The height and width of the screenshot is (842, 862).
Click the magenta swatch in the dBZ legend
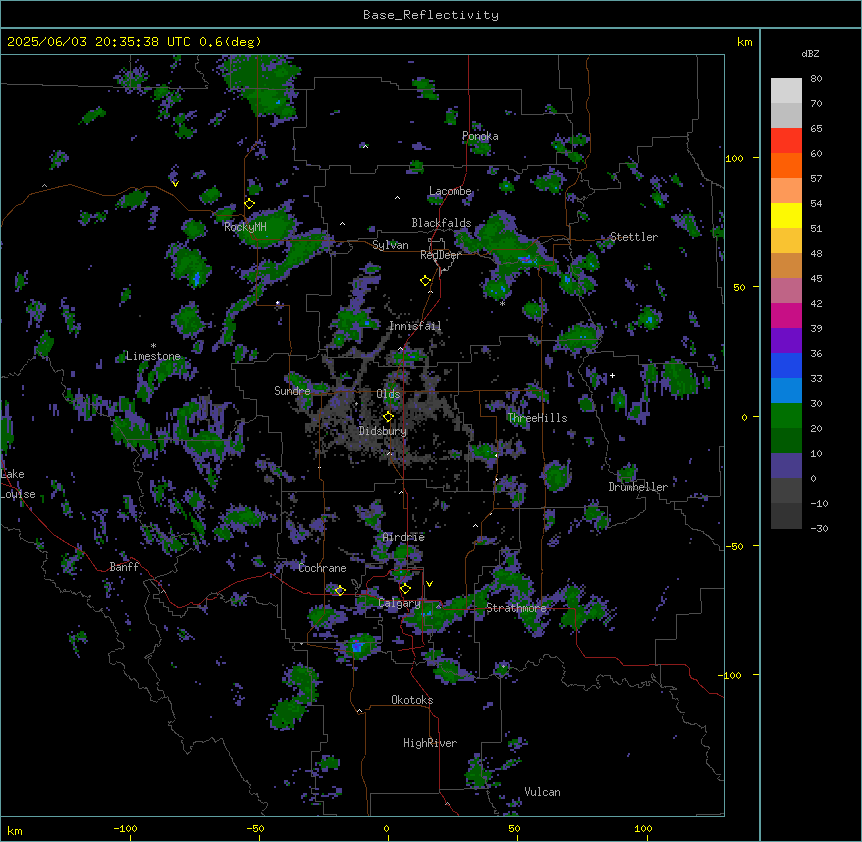(x=786, y=315)
